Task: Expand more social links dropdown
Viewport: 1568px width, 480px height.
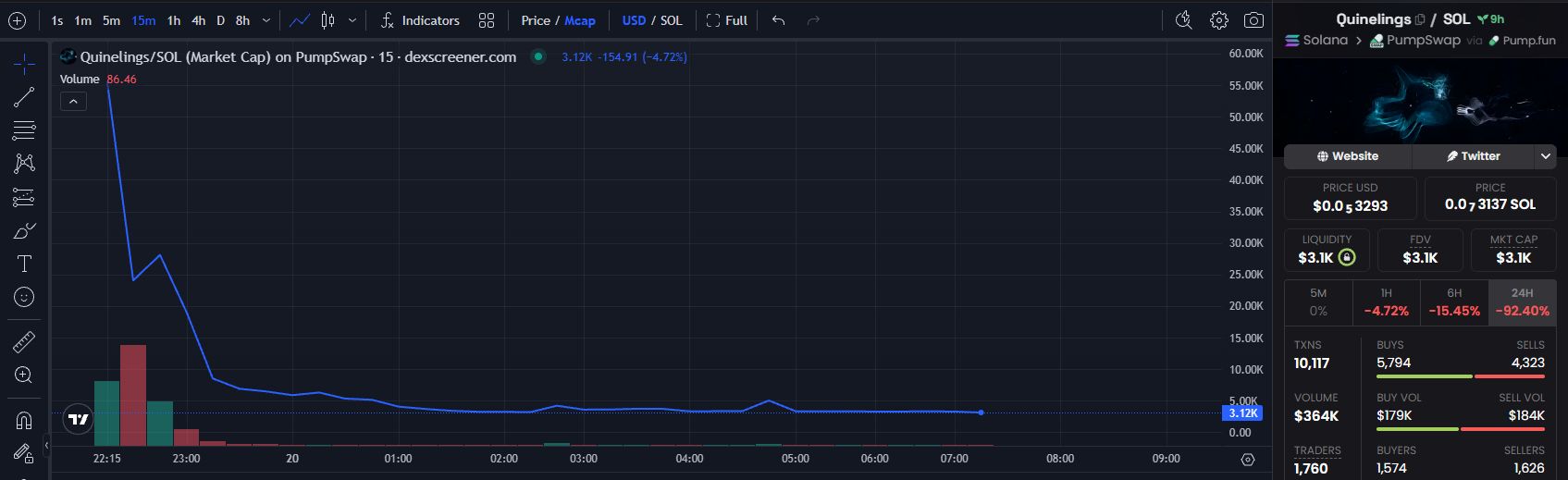Action: coord(1546,156)
